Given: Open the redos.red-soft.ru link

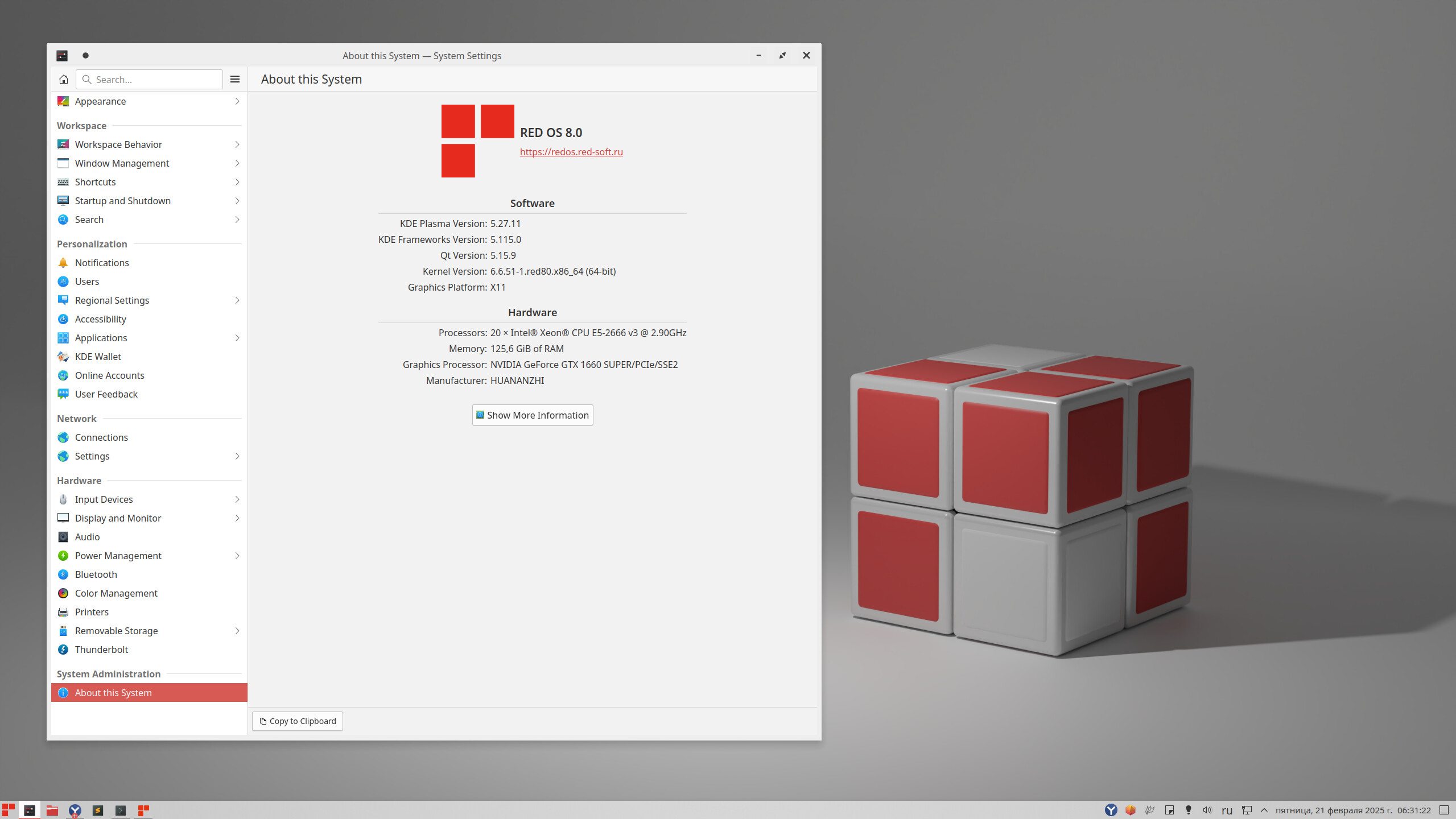Looking at the screenshot, I should point(571,152).
